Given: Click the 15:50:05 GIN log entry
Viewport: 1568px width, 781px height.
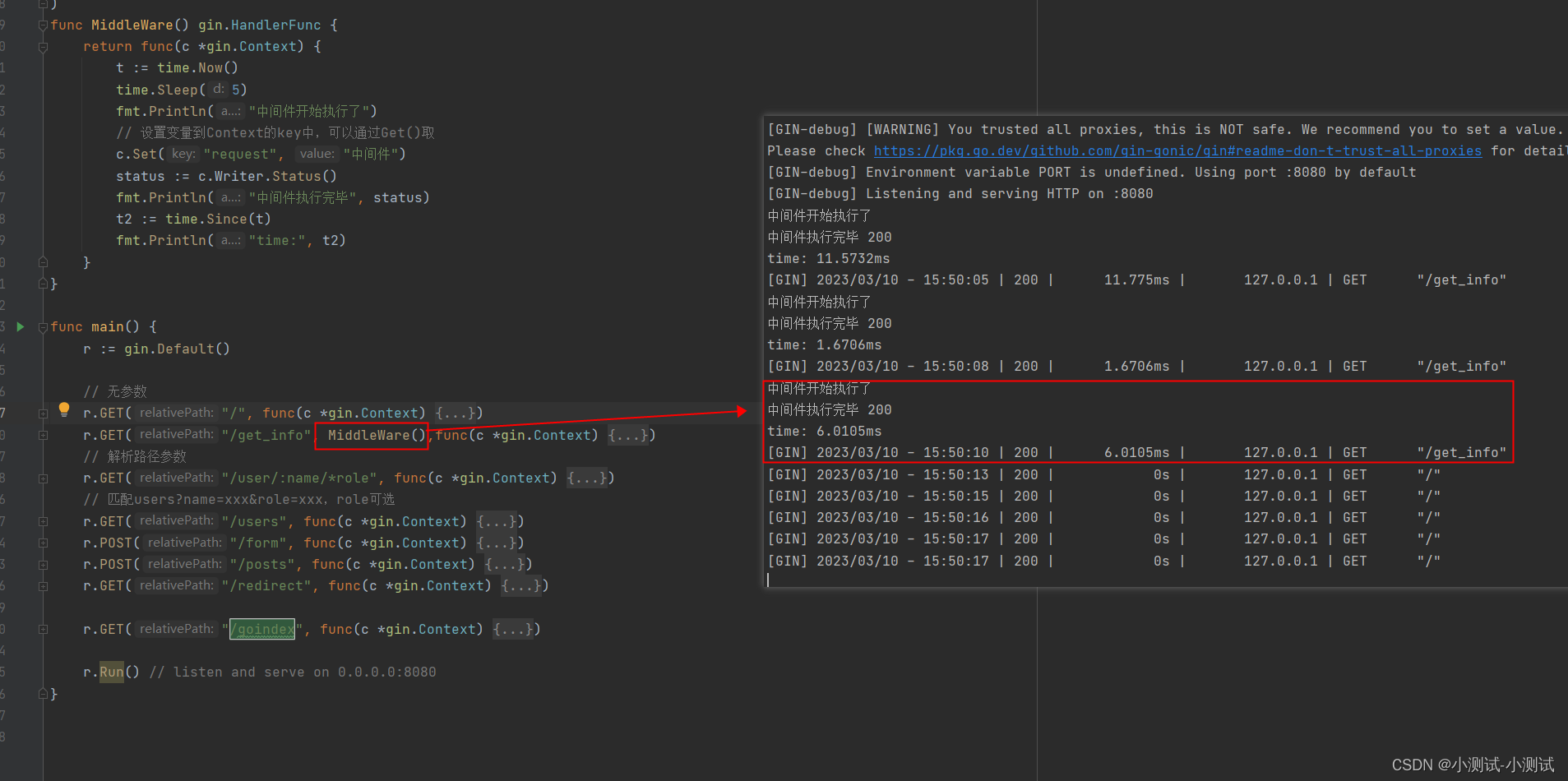Looking at the screenshot, I should tap(1137, 280).
